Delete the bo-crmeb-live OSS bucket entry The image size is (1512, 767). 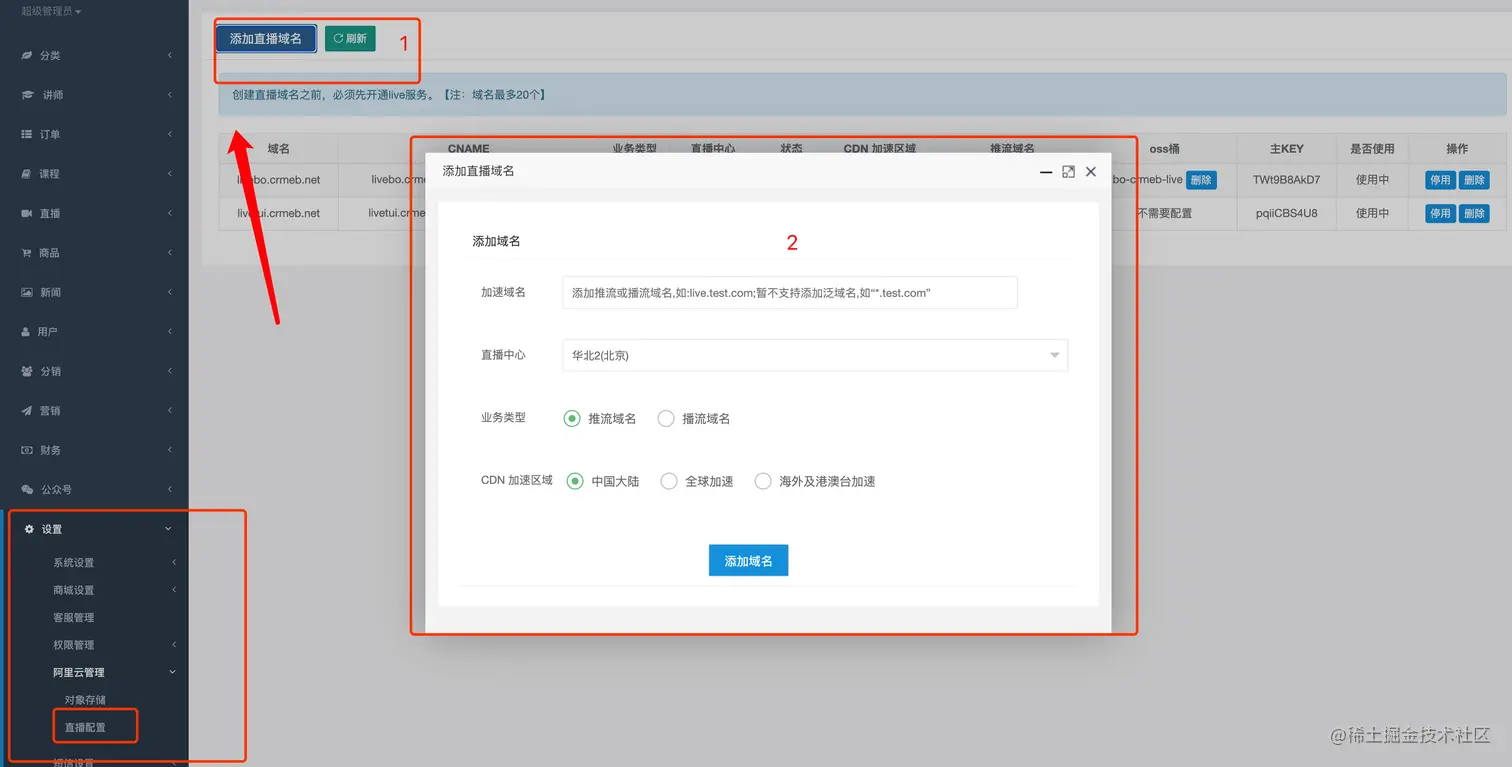coord(1201,181)
